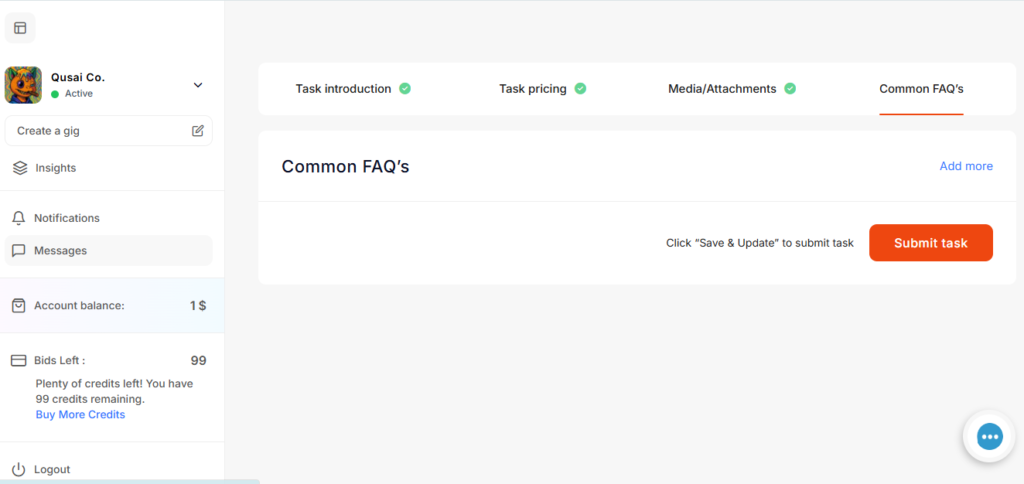
Task: Open the chat support widget bubble
Action: pos(989,436)
